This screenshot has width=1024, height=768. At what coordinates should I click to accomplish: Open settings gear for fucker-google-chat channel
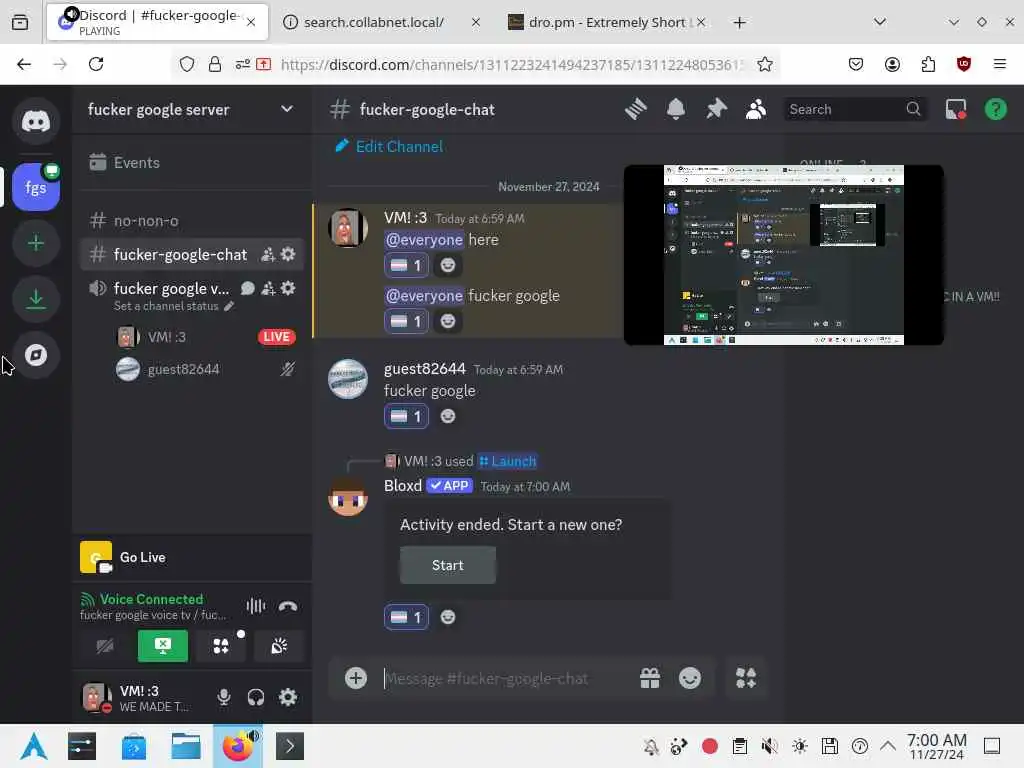(288, 254)
